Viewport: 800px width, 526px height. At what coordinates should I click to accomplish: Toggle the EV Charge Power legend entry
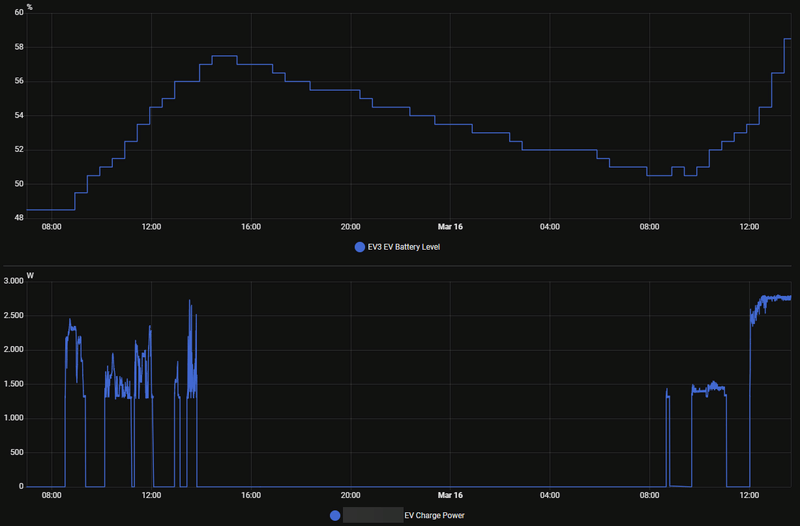[x=397, y=515]
